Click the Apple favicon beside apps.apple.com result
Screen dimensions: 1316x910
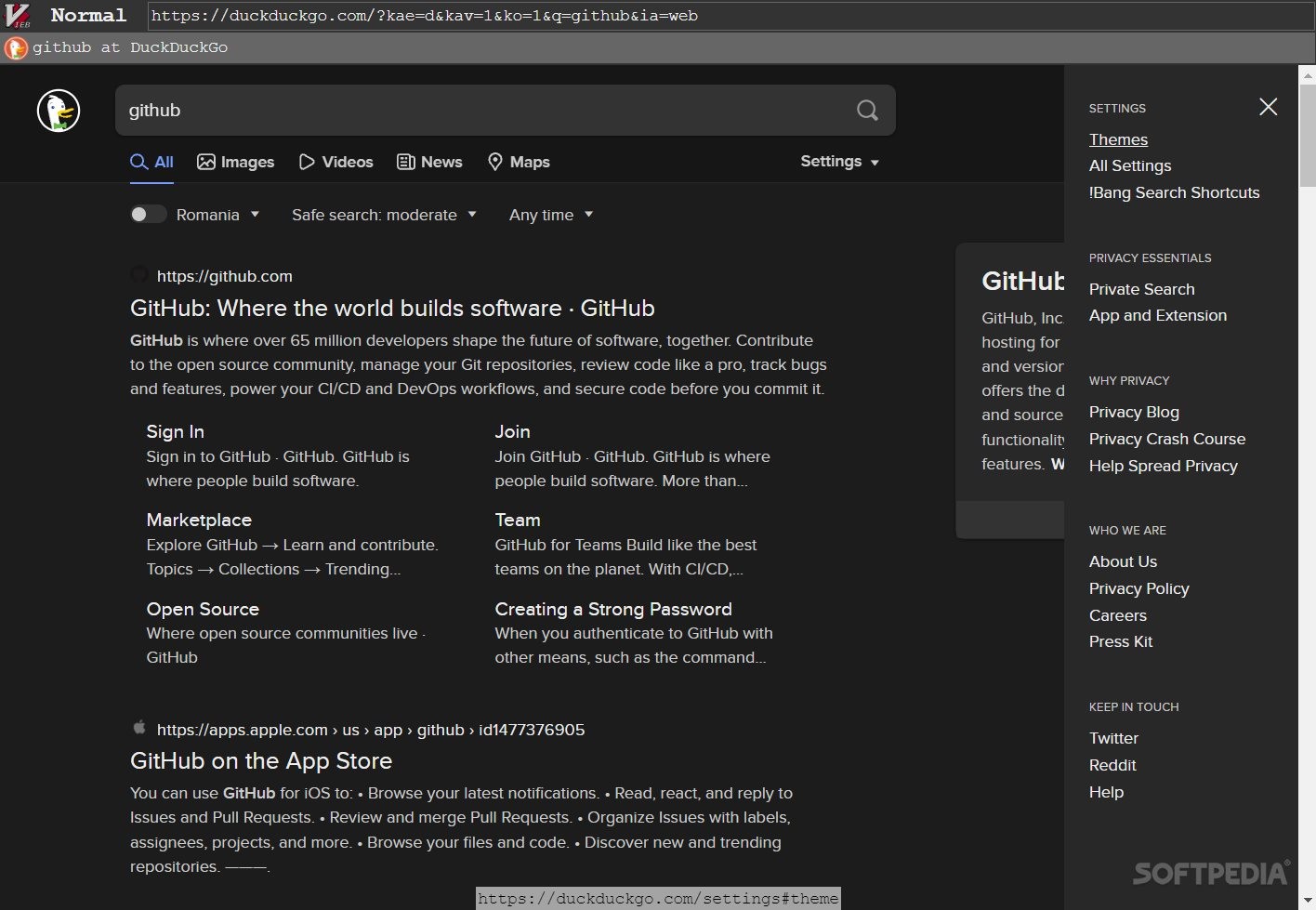[139, 728]
